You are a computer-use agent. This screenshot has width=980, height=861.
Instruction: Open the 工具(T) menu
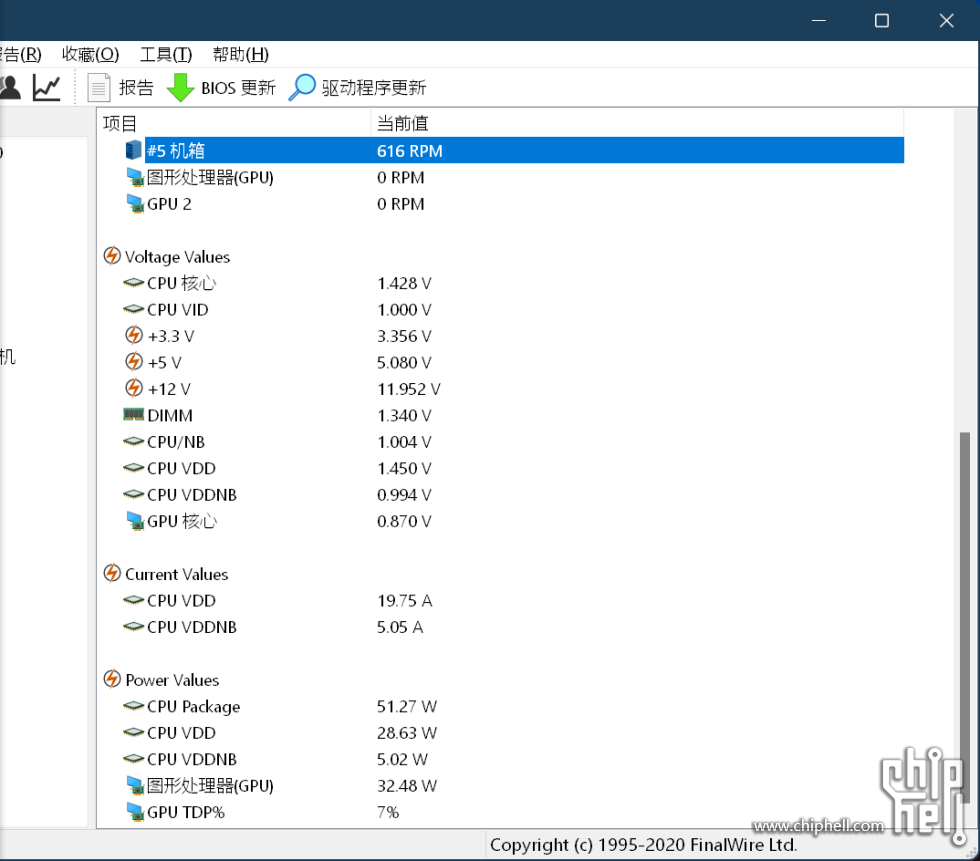click(166, 54)
